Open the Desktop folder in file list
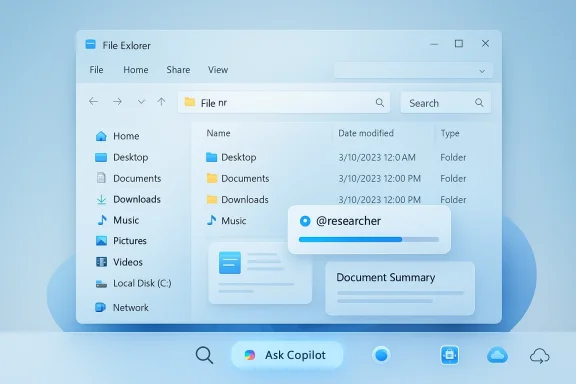This screenshot has width=576, height=384. [x=231, y=157]
